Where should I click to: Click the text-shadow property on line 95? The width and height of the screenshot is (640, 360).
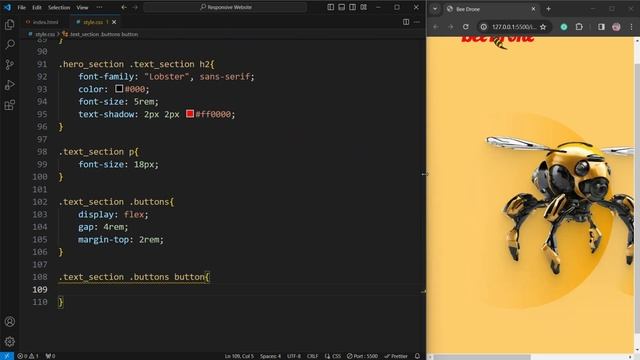[106, 114]
